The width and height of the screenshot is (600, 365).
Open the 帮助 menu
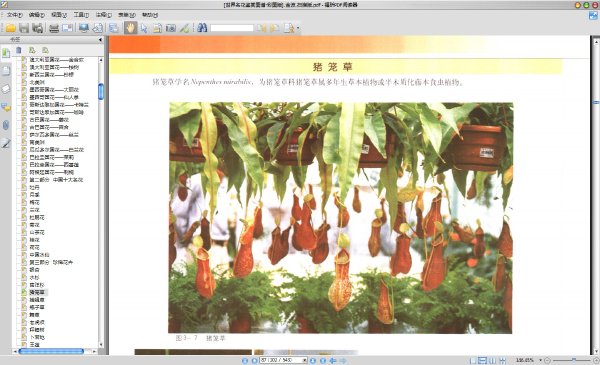pyautogui.click(x=150, y=15)
